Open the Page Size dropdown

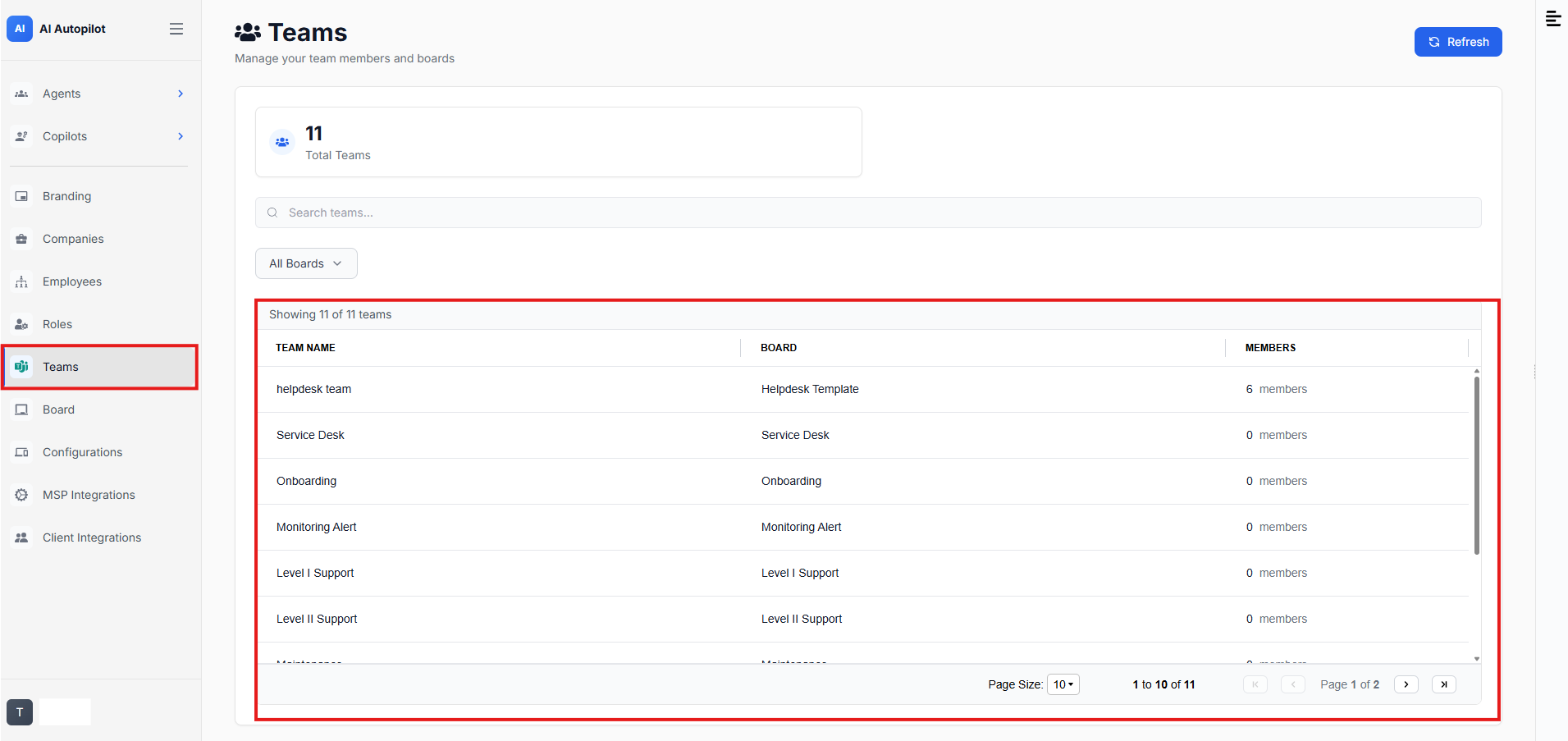(x=1063, y=684)
